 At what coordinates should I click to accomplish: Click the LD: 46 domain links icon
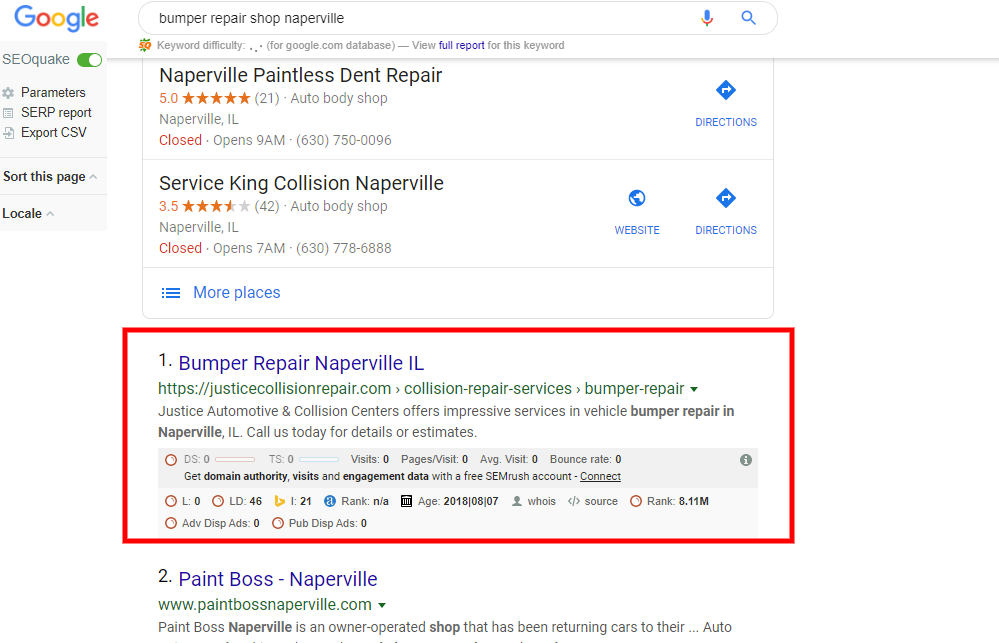(218, 502)
